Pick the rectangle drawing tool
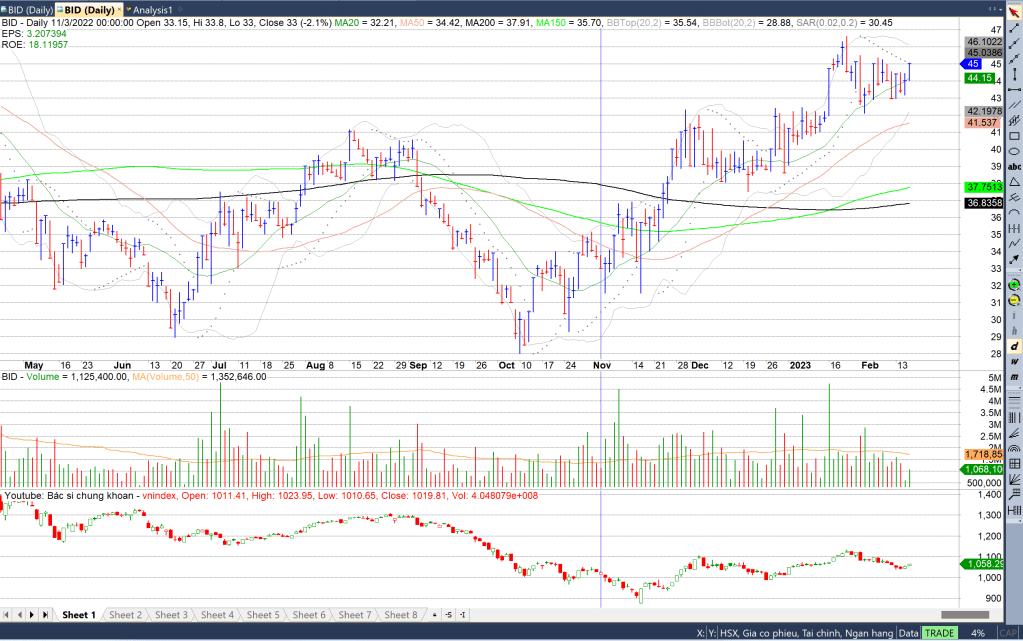Viewport: 1023px width, 641px height. click(1014, 135)
